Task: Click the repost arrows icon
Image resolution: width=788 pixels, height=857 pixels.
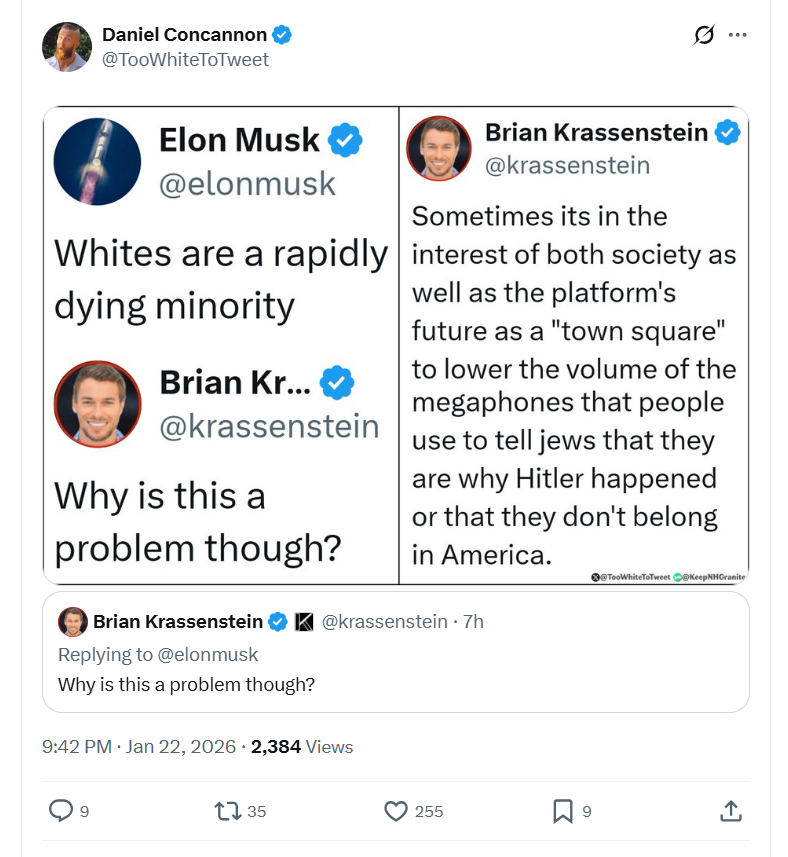Action: coord(227,811)
